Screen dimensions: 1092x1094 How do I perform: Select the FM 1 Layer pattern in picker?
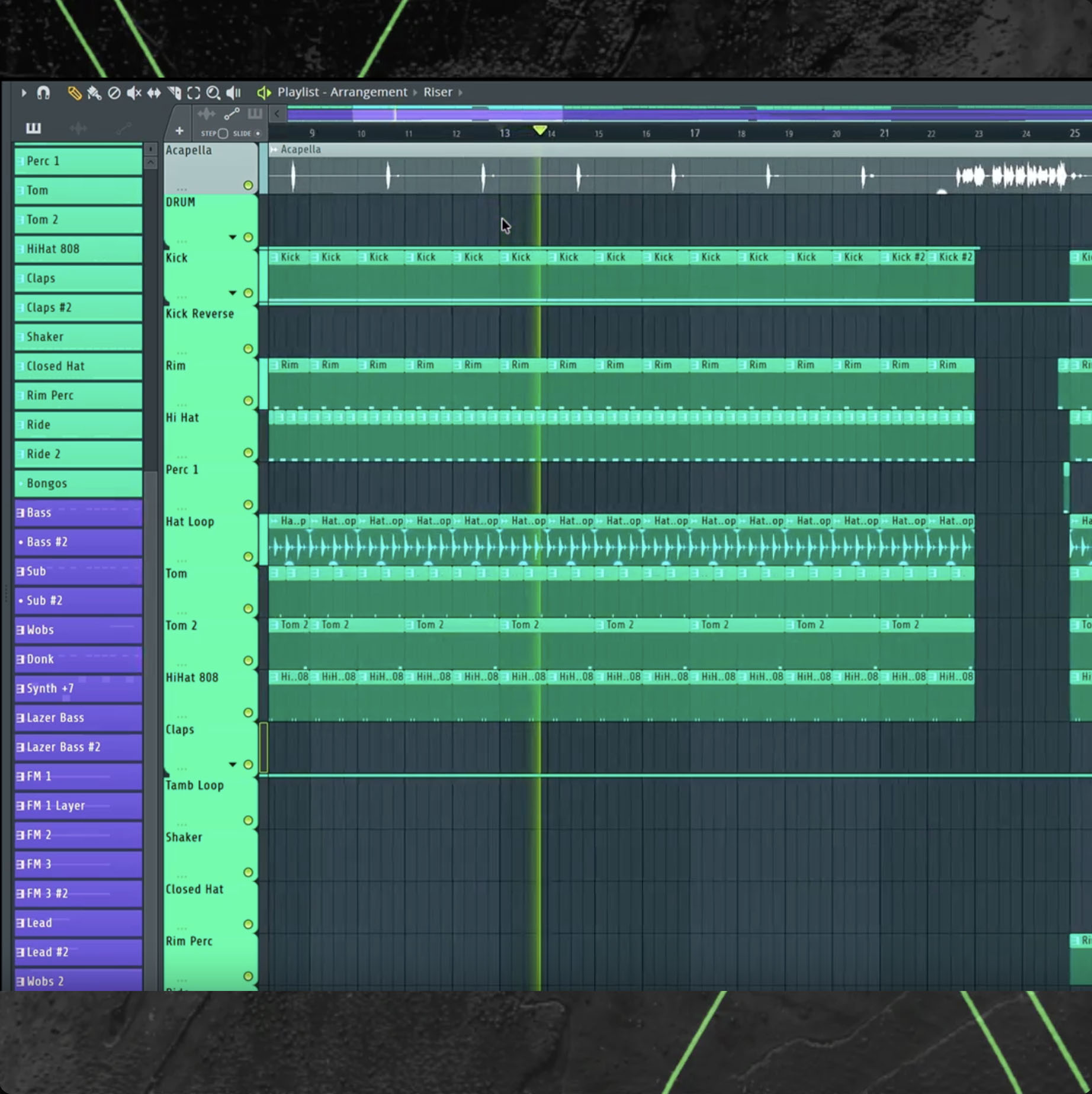[x=78, y=806]
